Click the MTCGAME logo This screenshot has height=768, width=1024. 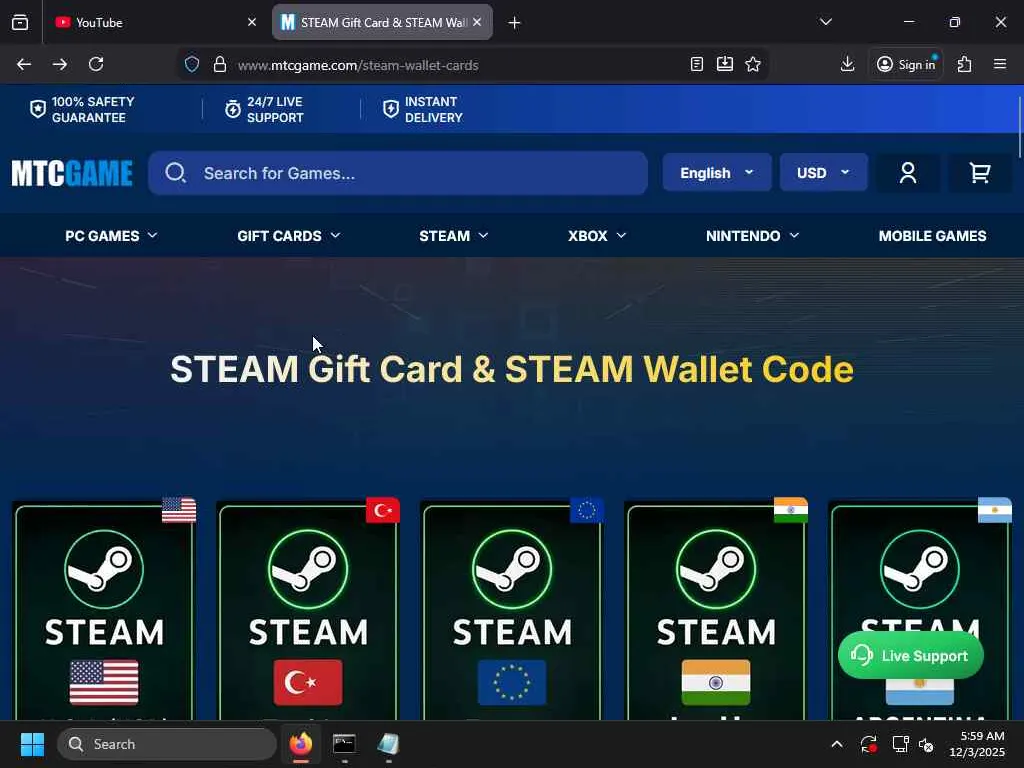(x=72, y=173)
